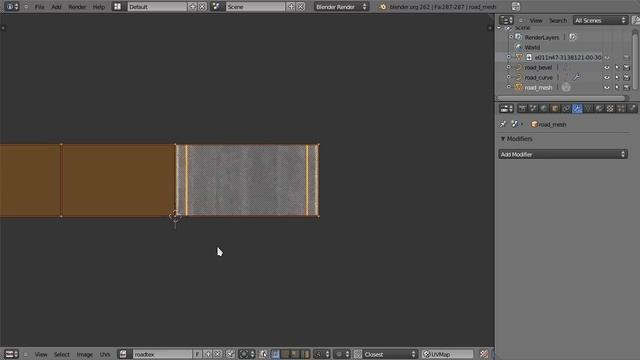Open the outliner Search menu

[x=558, y=20]
